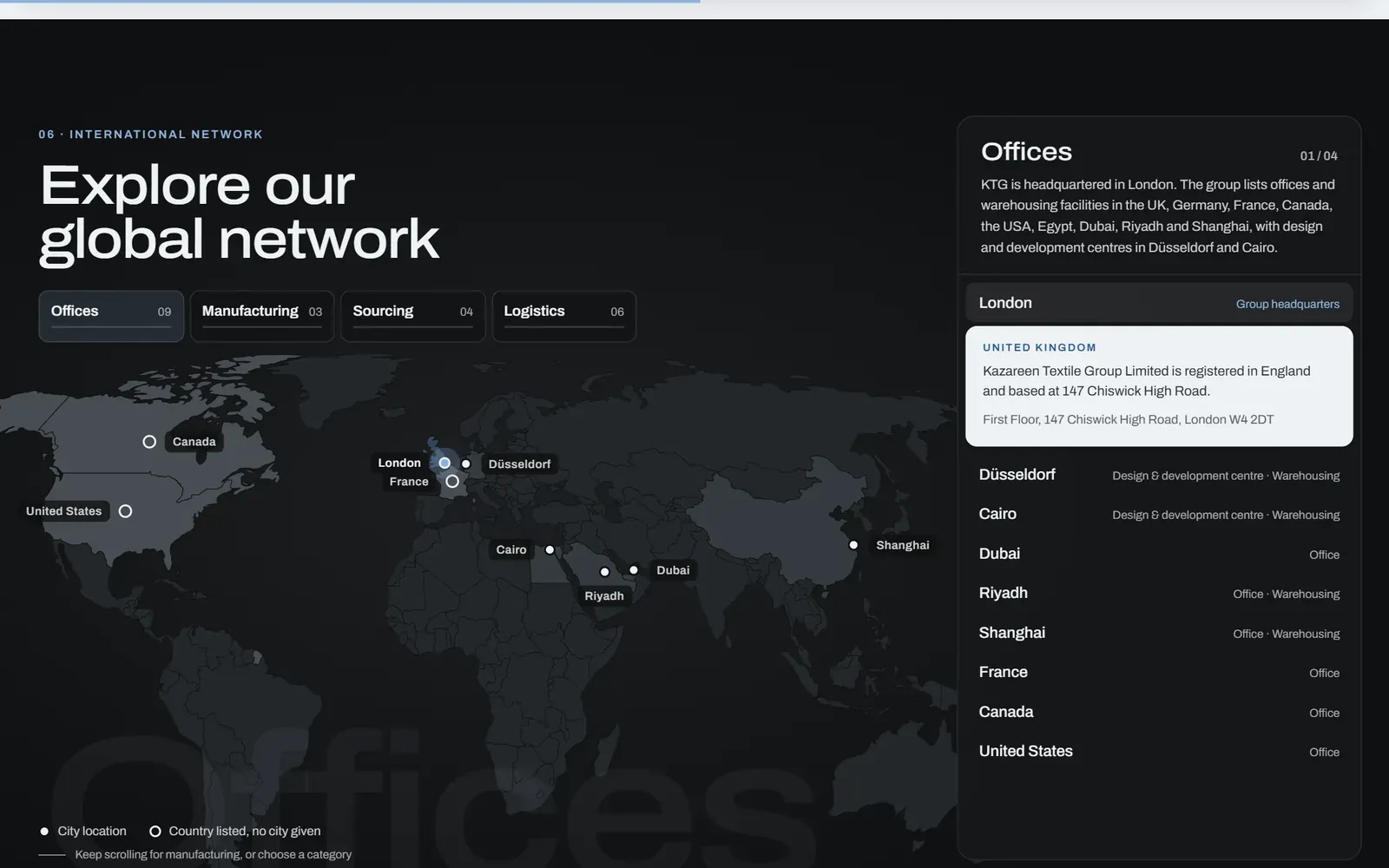Click the International Network section label
The image size is (1389, 868).
pos(150,135)
